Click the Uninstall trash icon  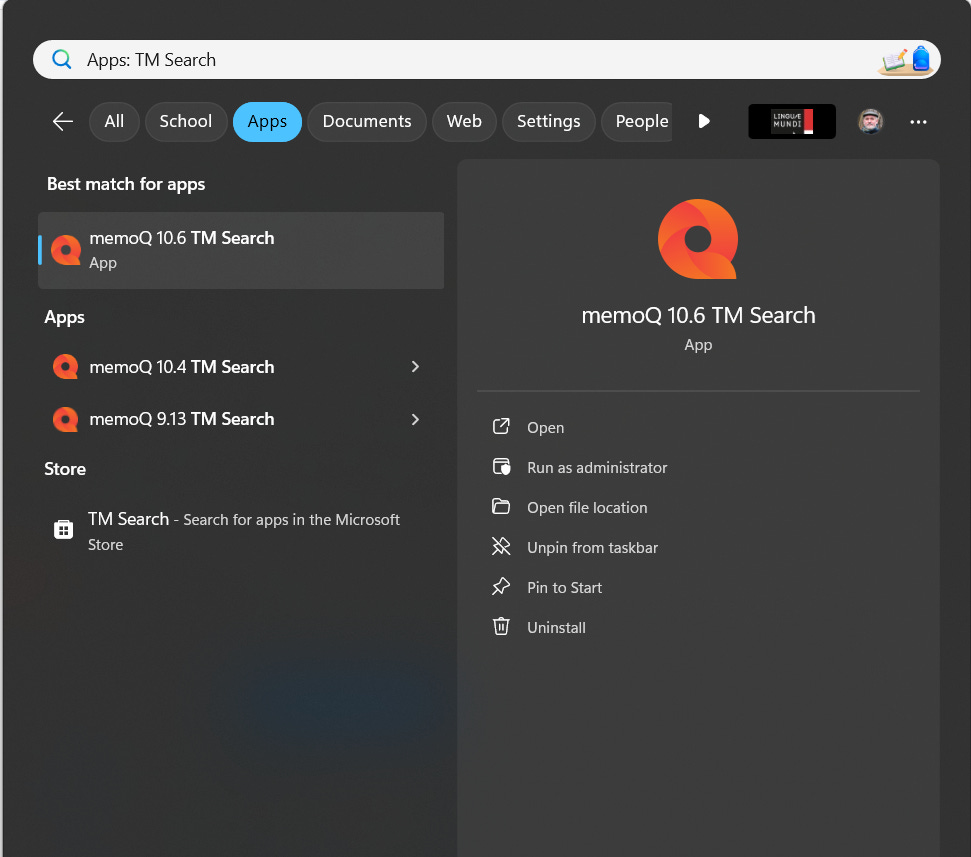pos(501,627)
